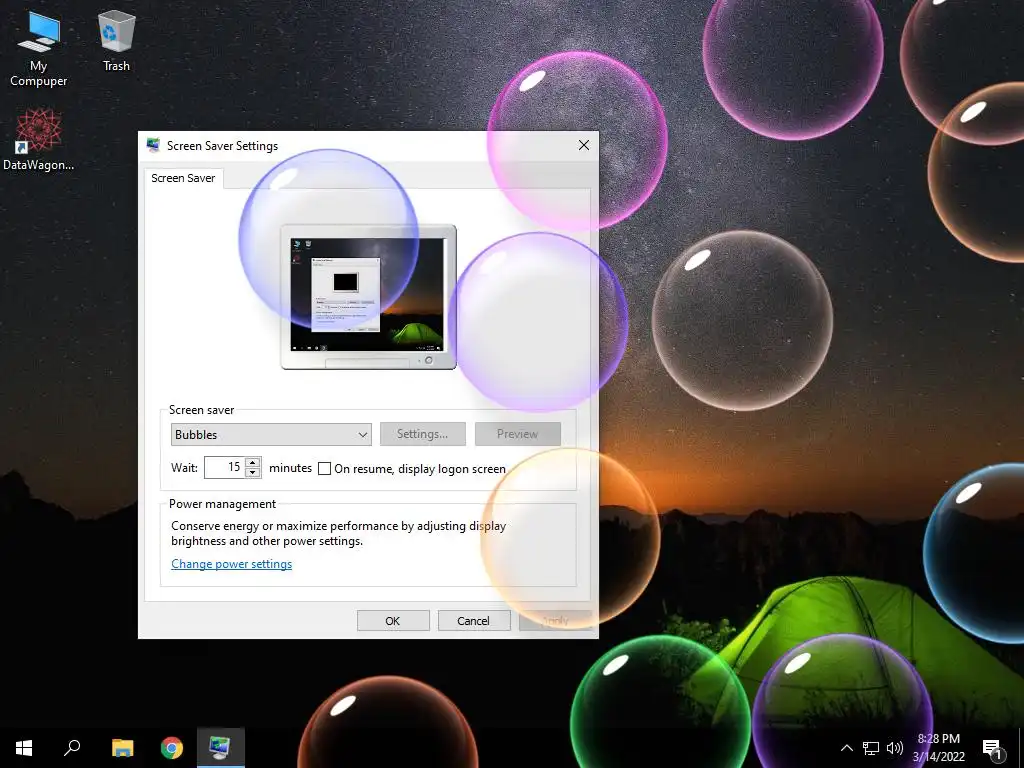Select the DataWagon shortcut icon
Screen dimensions: 1024x768
(38, 140)
